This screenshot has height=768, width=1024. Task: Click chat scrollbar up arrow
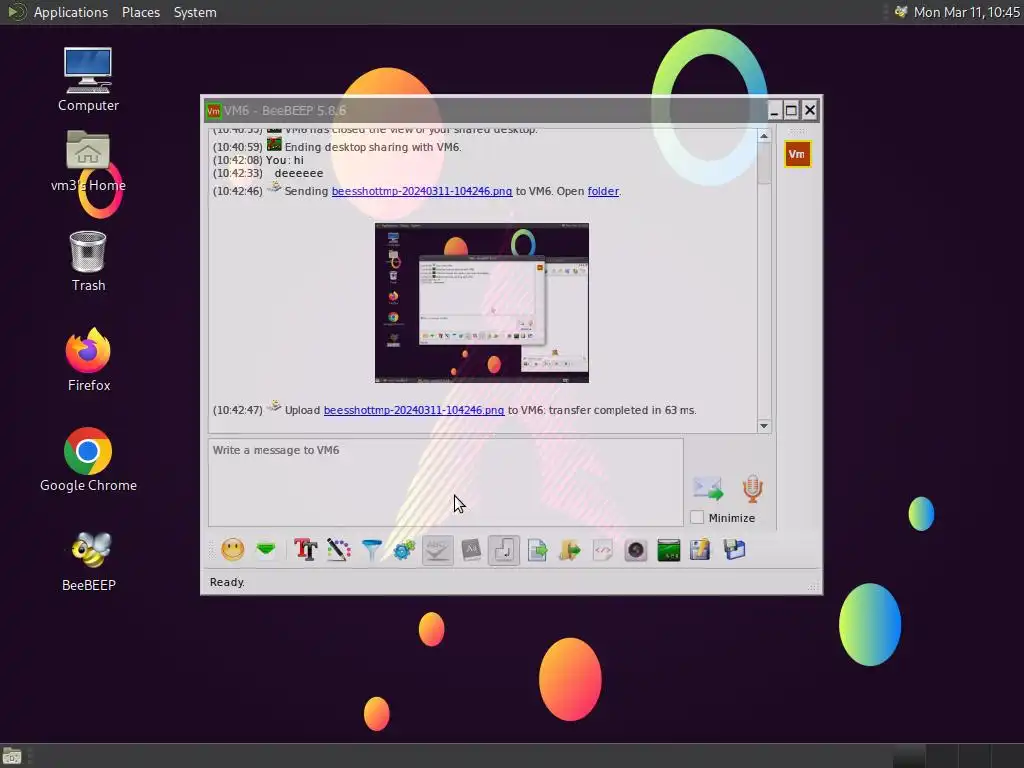point(763,136)
